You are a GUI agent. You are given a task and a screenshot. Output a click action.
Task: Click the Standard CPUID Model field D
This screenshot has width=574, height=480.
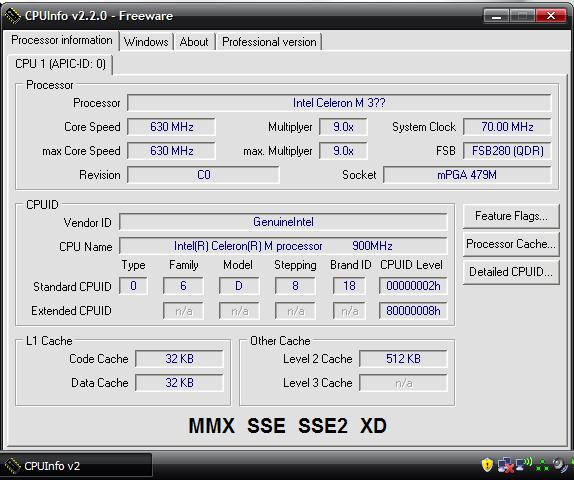(239, 286)
